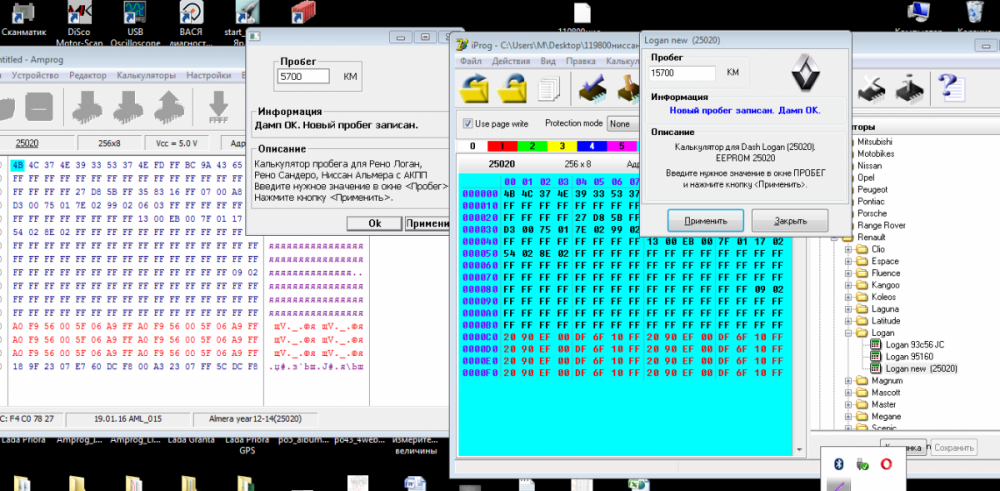1000x491 pixels.
Task: Expand the Kangoo folder node
Action: (849, 285)
